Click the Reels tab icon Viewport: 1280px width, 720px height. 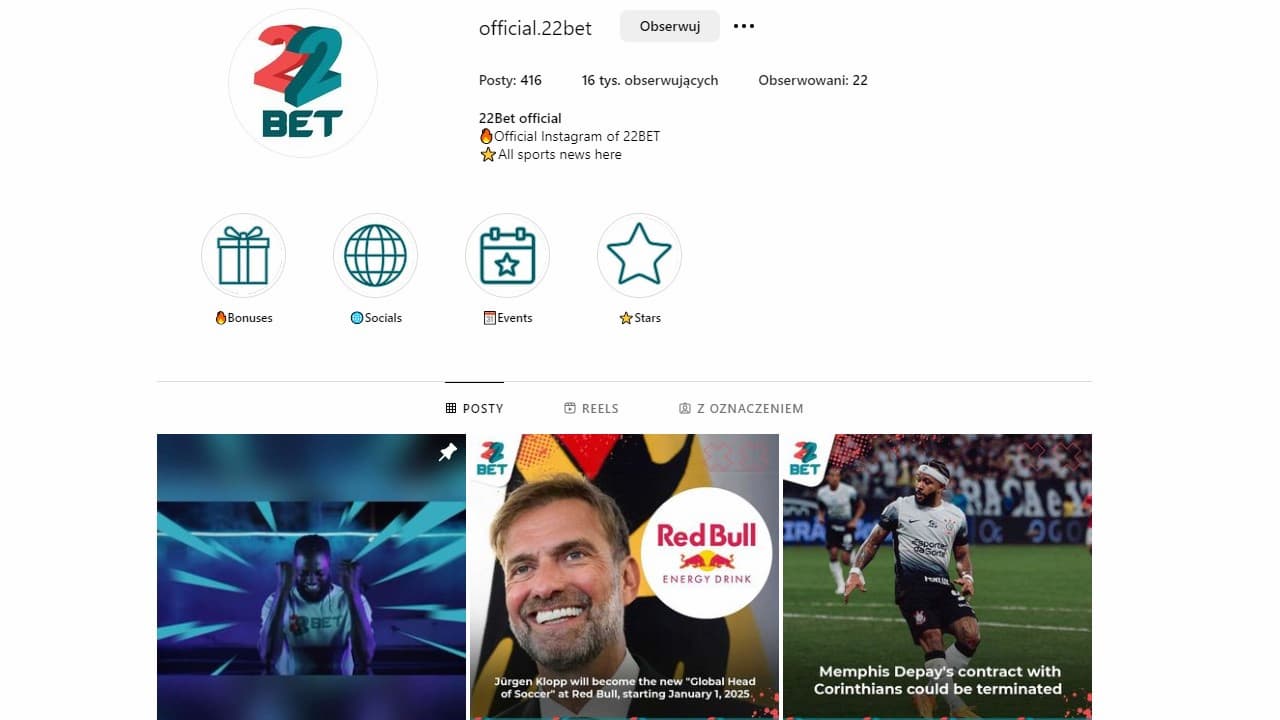click(570, 408)
